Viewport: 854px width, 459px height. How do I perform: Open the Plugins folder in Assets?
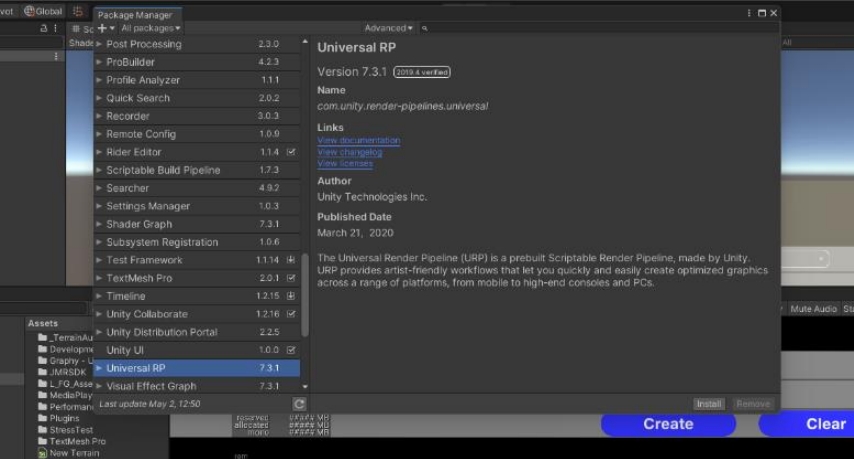pos(64,418)
